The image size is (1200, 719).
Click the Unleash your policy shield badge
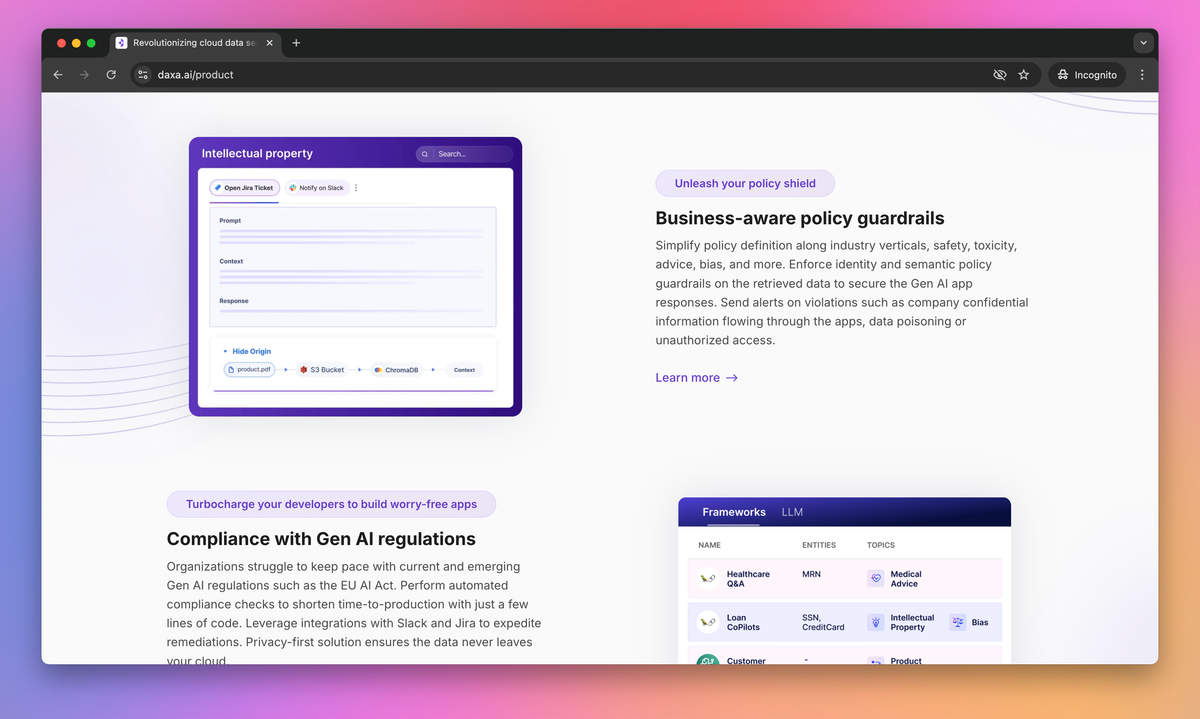coord(745,183)
